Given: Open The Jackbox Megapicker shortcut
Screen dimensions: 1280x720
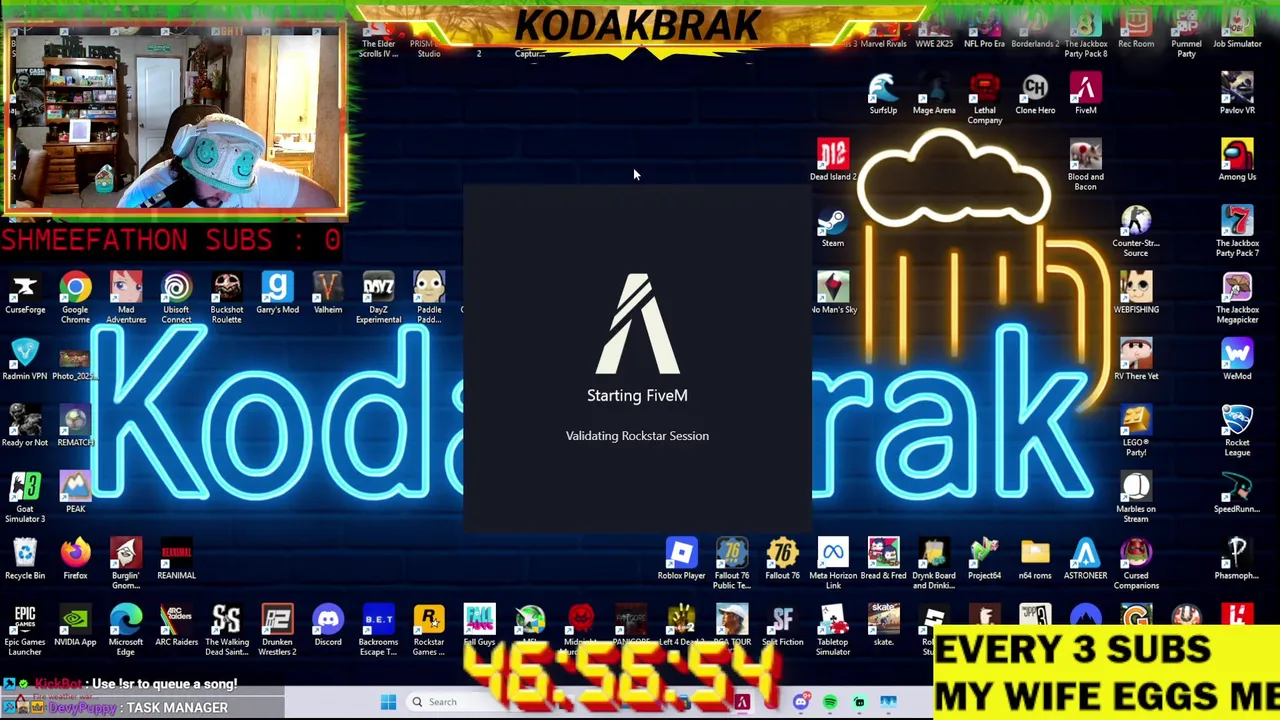Looking at the screenshot, I should pos(1237,297).
